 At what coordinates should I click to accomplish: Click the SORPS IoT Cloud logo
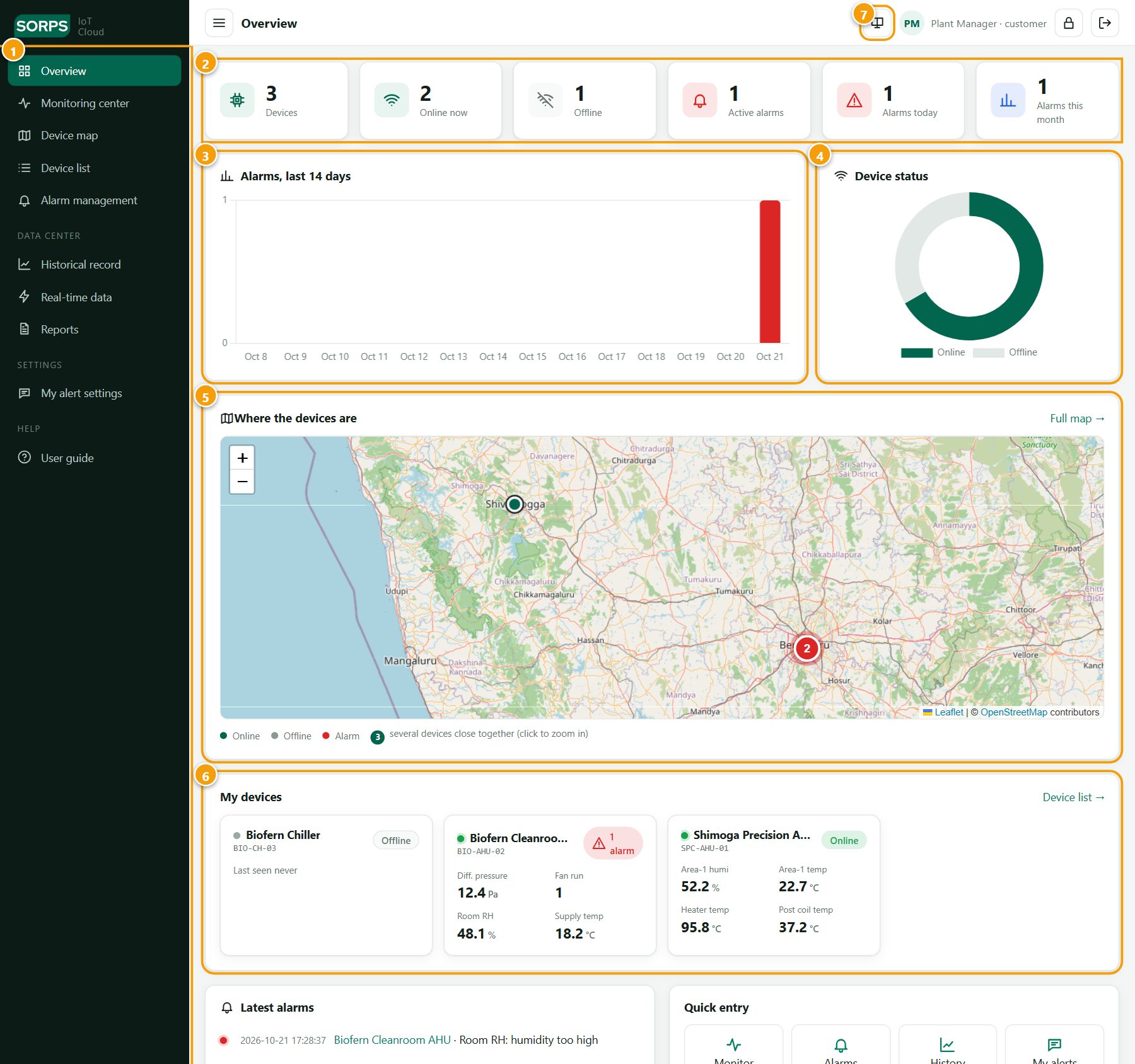60,26
